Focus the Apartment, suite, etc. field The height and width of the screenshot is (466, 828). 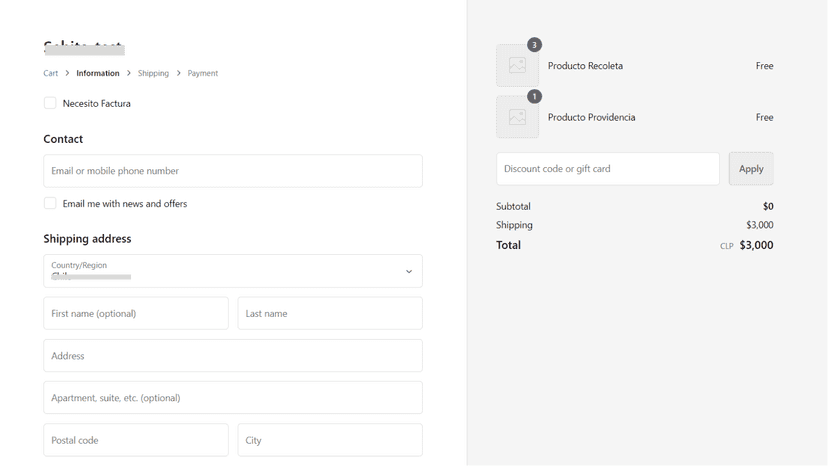pyautogui.click(x=233, y=398)
